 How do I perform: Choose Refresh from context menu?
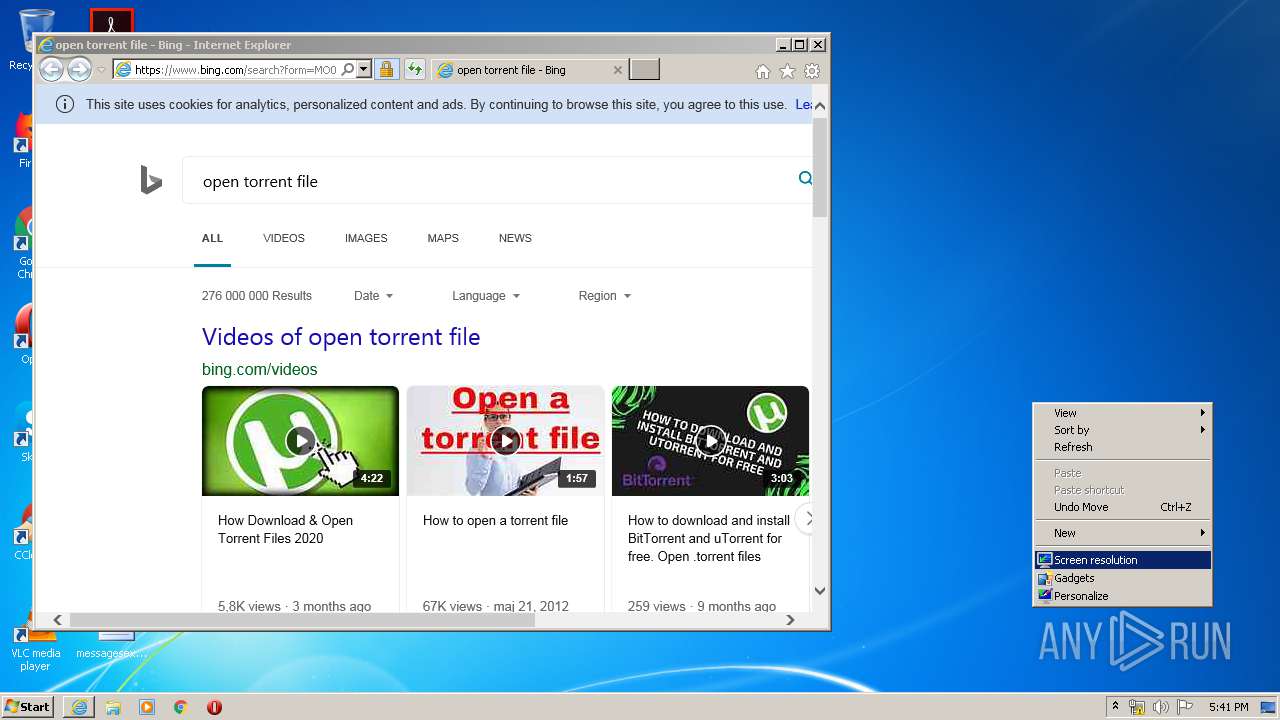tap(1122, 447)
